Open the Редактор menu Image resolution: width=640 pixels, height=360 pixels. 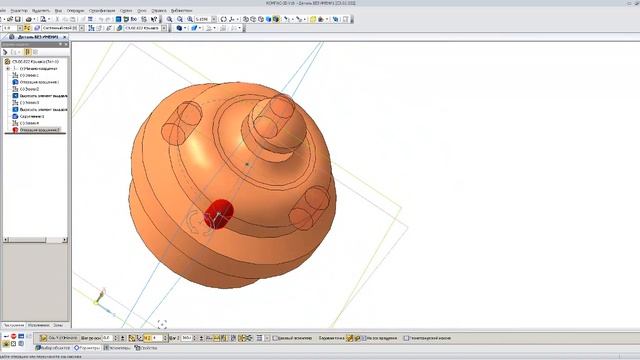click(x=19, y=11)
